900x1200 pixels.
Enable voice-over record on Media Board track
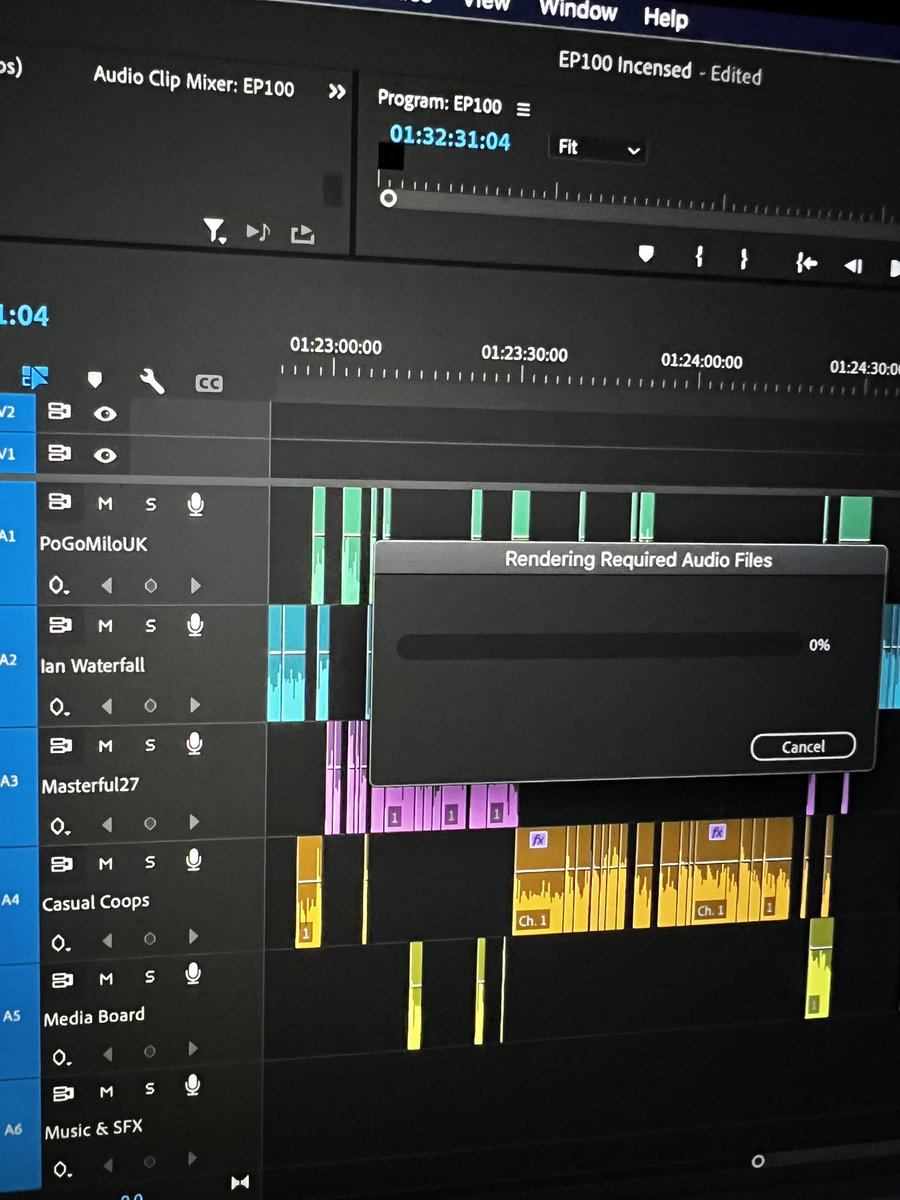(x=194, y=974)
